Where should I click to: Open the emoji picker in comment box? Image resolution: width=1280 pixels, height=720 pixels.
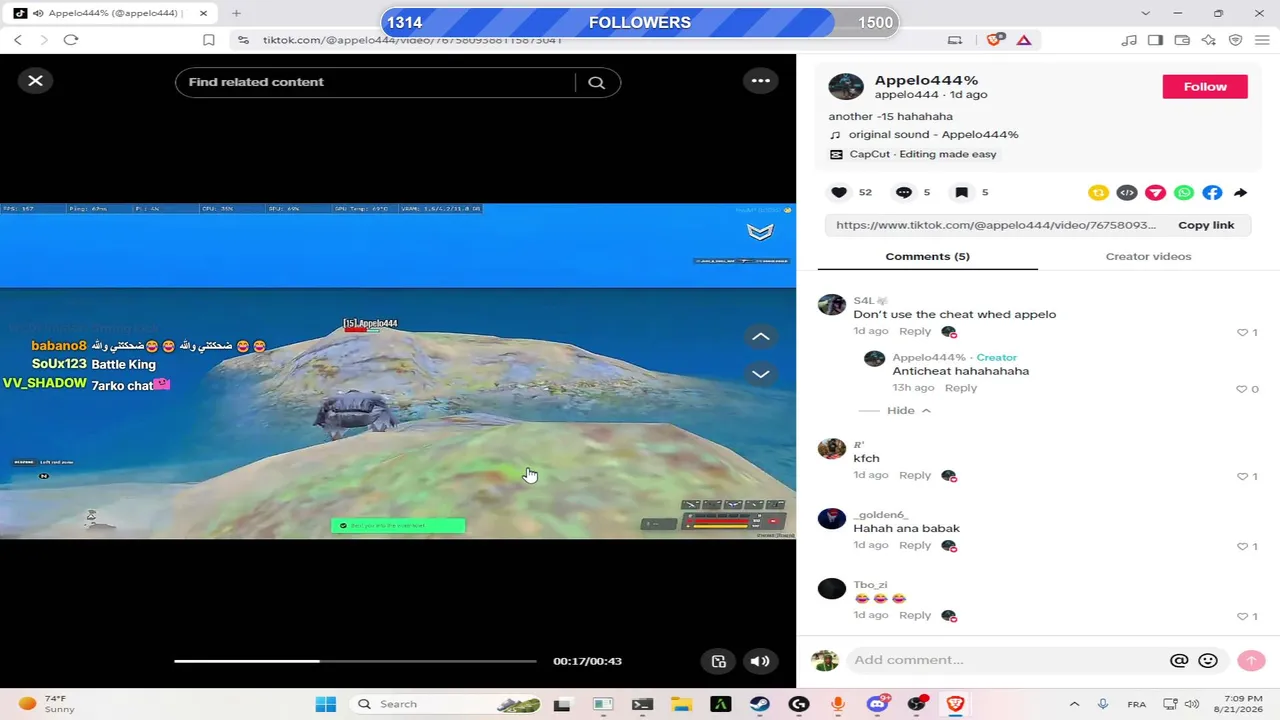(x=1208, y=660)
